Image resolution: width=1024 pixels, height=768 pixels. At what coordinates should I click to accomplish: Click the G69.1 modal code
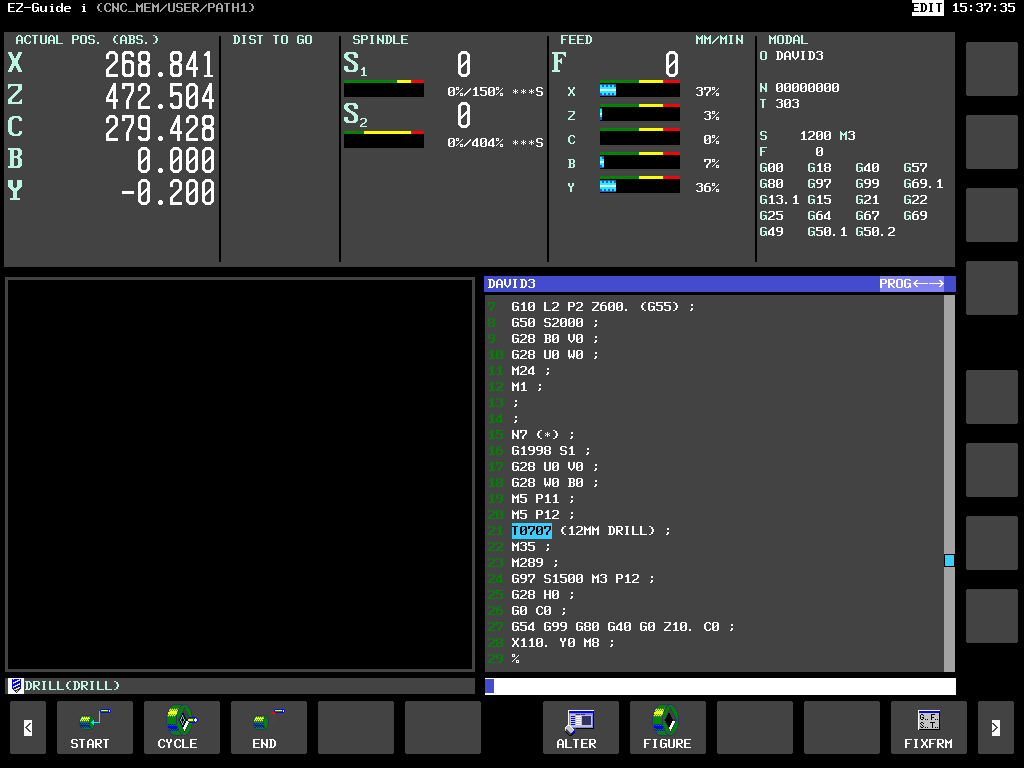coord(923,184)
